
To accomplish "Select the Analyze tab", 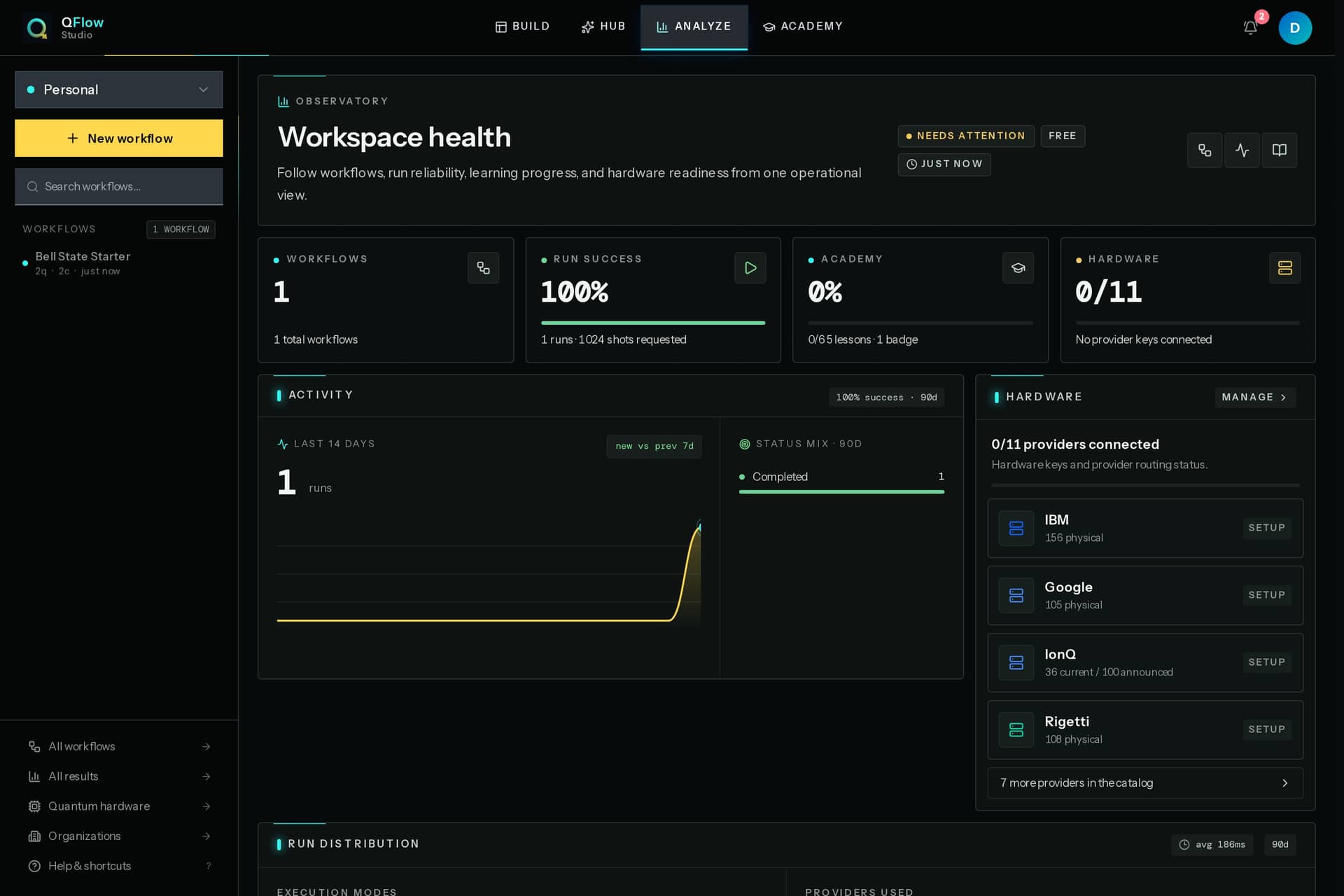I will pos(694,27).
